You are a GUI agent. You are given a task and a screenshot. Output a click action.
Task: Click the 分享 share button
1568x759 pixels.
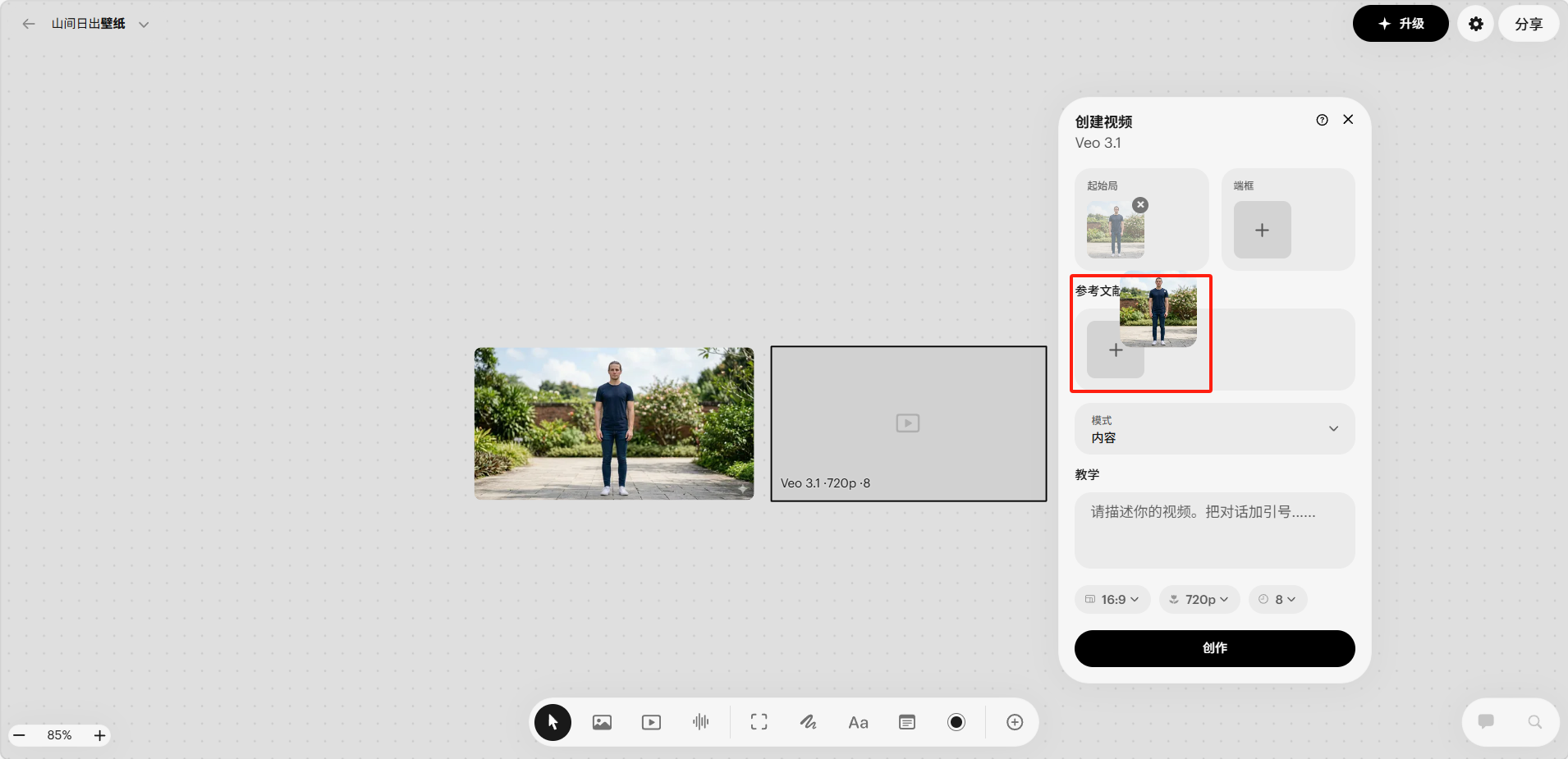pos(1528,24)
